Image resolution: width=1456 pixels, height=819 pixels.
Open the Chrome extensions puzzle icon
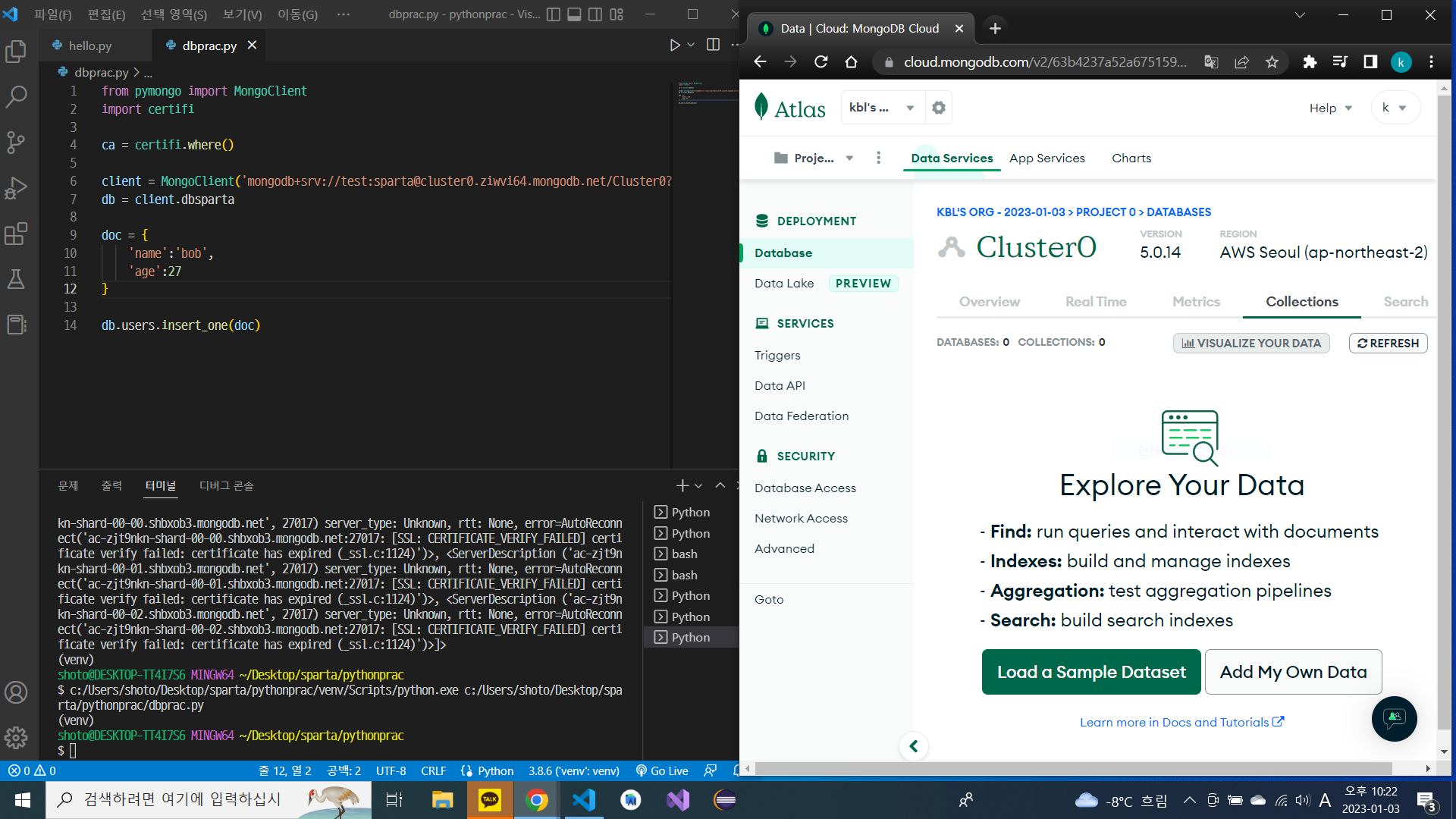[1310, 62]
